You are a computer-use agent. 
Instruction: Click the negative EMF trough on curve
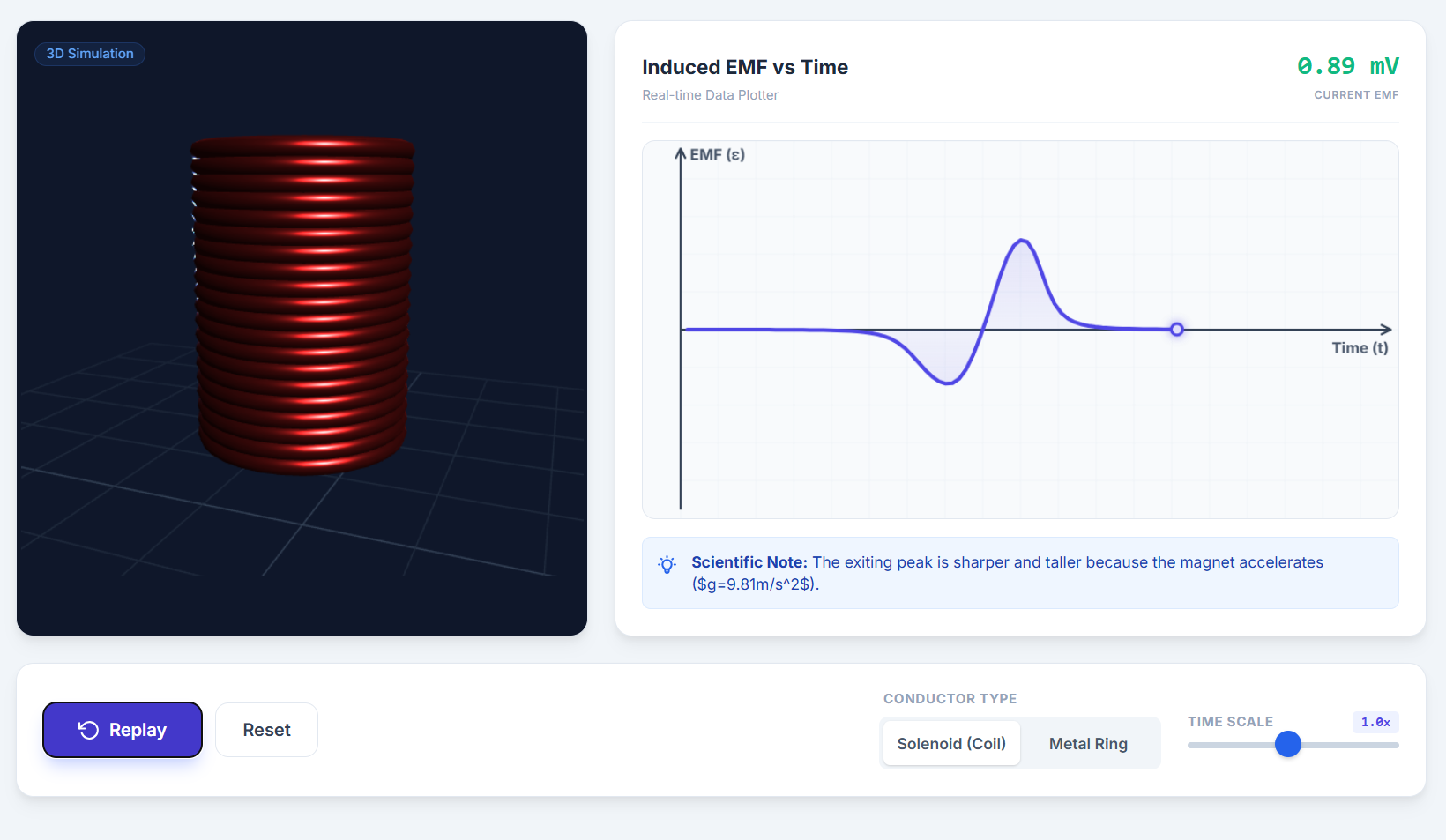(948, 383)
